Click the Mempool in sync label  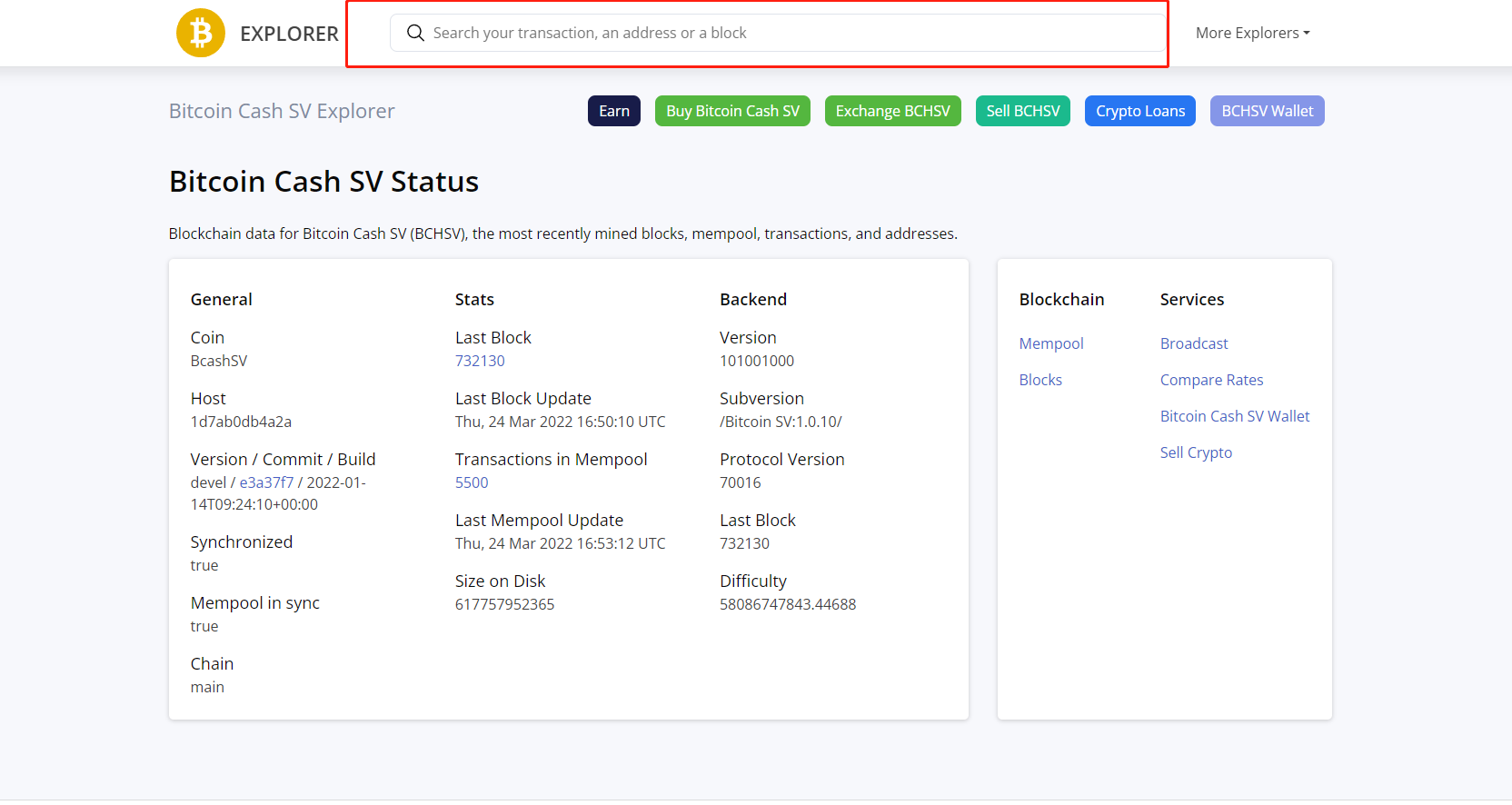[x=255, y=603]
